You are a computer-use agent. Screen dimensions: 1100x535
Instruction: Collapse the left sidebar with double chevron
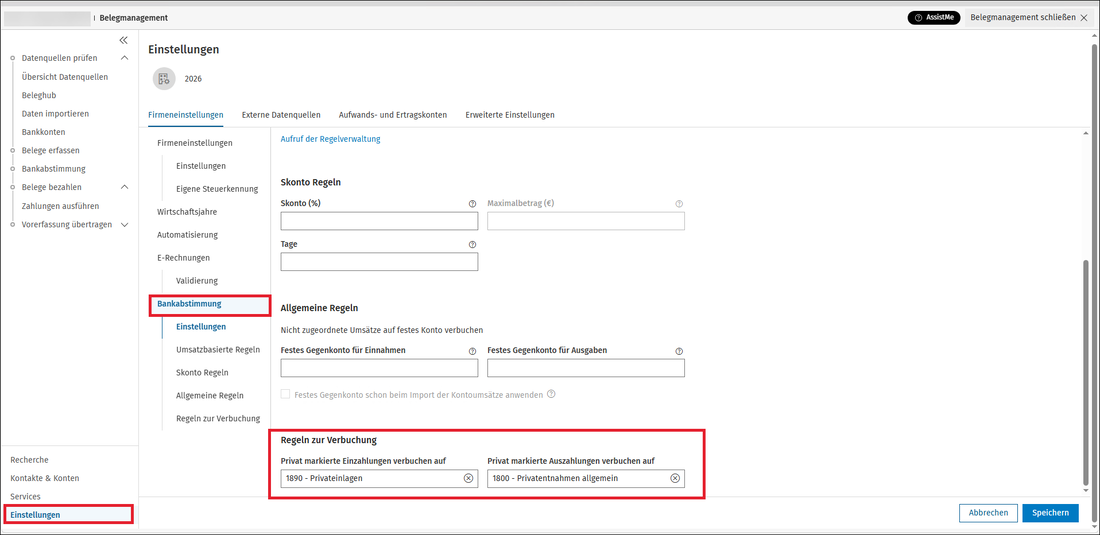click(x=123, y=41)
